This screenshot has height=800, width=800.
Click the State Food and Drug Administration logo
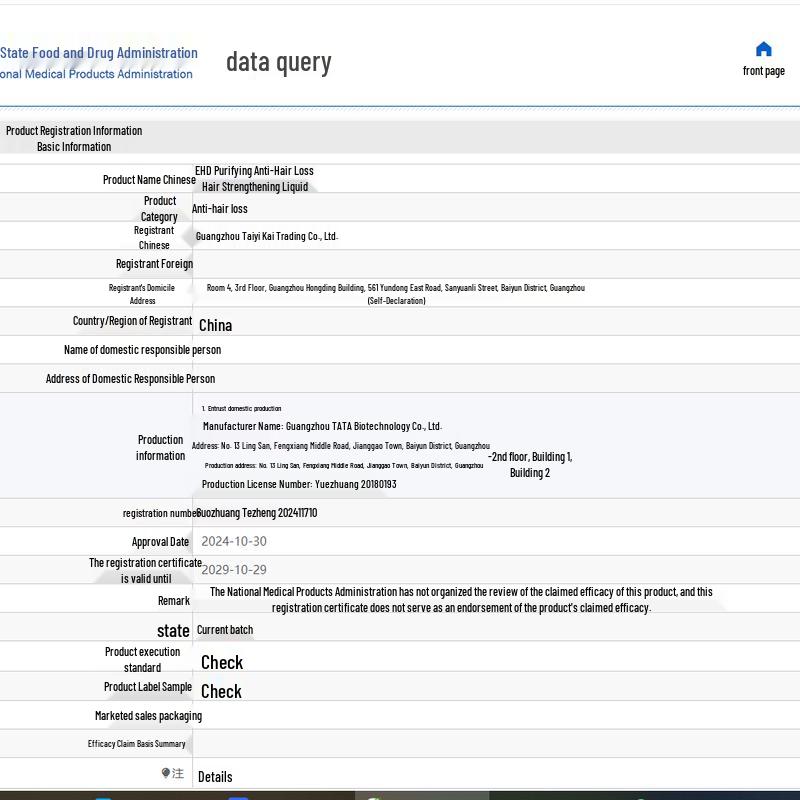[x=98, y=62]
